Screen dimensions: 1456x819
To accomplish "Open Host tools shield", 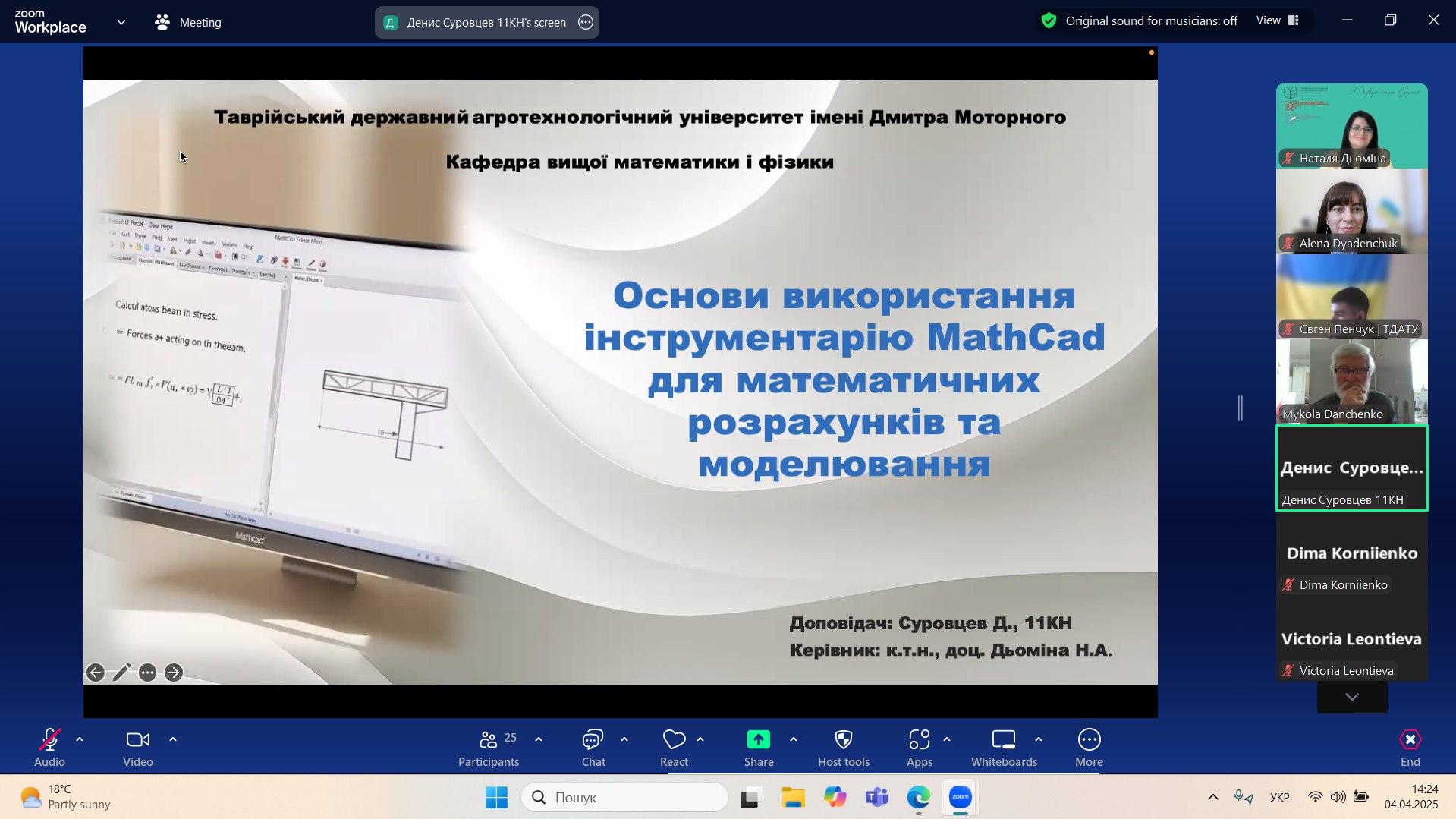I will [844, 748].
